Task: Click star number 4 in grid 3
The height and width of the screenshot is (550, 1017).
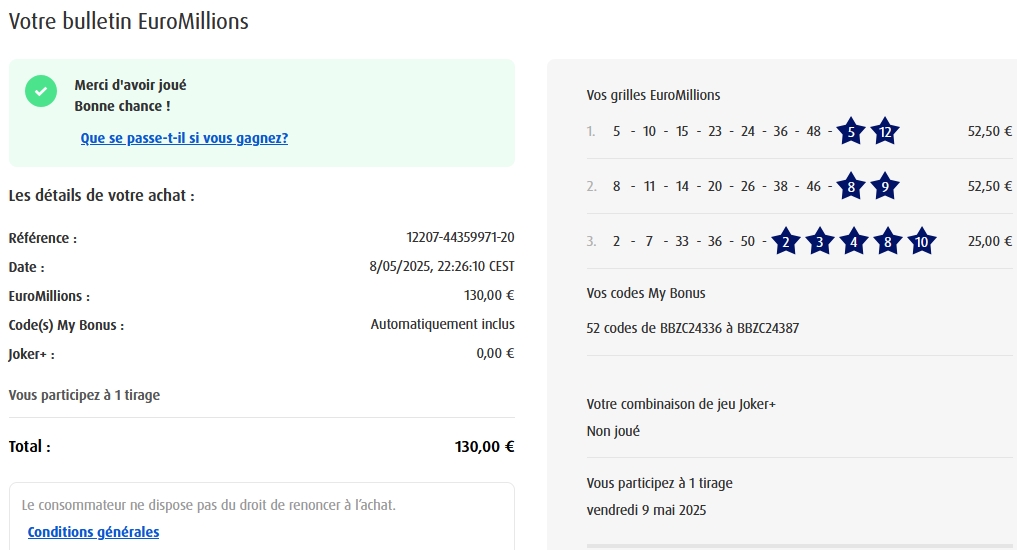Action: point(854,241)
